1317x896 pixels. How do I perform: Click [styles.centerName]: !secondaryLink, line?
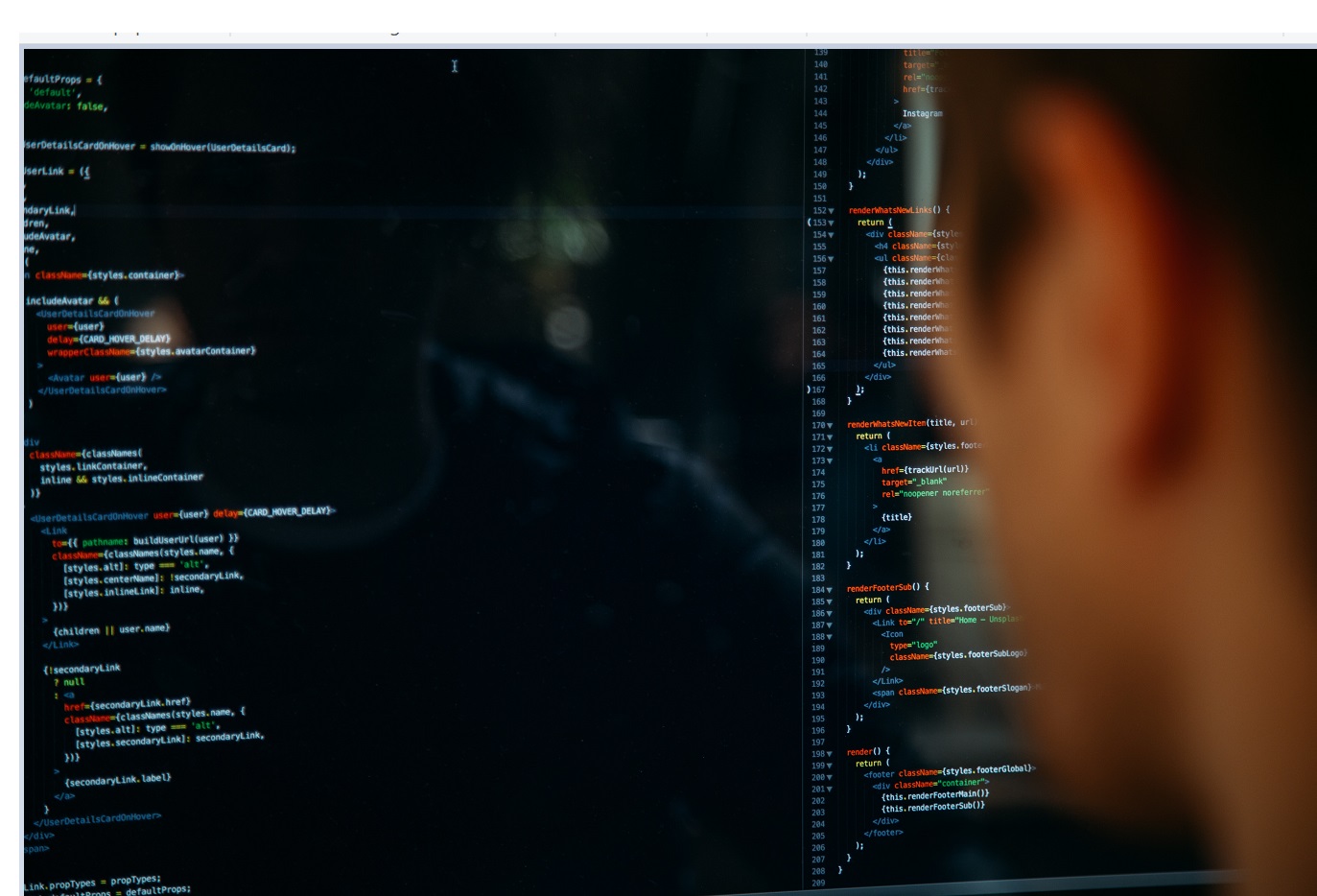[153, 578]
